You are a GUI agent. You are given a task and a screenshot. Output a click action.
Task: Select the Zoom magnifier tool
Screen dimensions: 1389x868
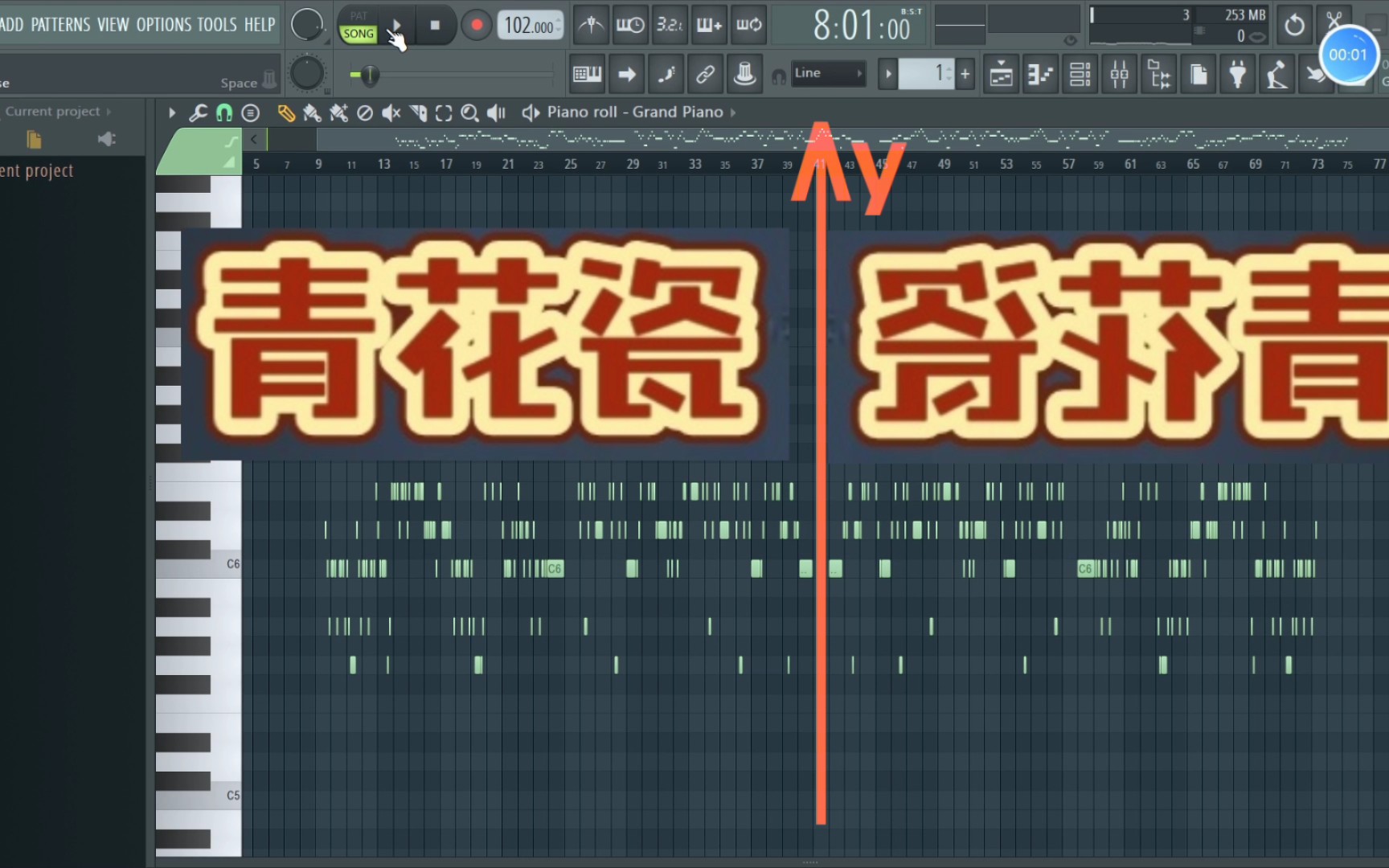[470, 113]
